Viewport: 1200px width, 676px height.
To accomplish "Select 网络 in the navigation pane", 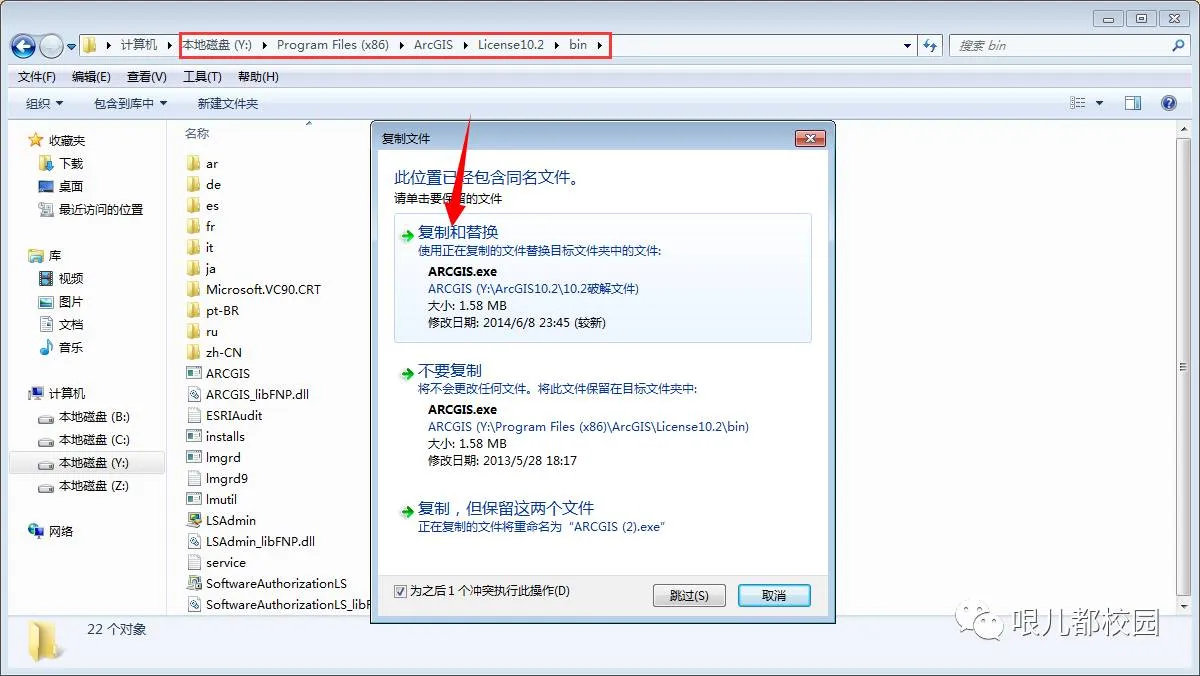I will click(x=51, y=531).
